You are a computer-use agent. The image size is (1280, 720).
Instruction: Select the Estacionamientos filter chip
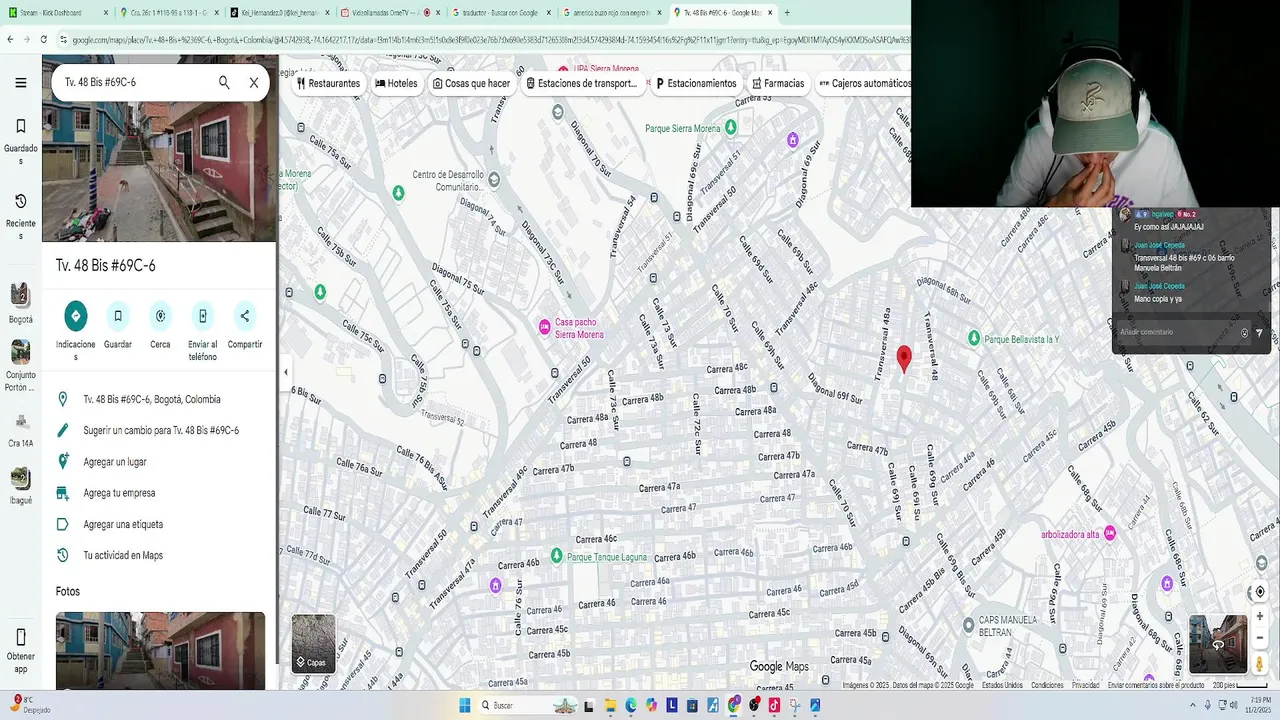click(x=696, y=84)
